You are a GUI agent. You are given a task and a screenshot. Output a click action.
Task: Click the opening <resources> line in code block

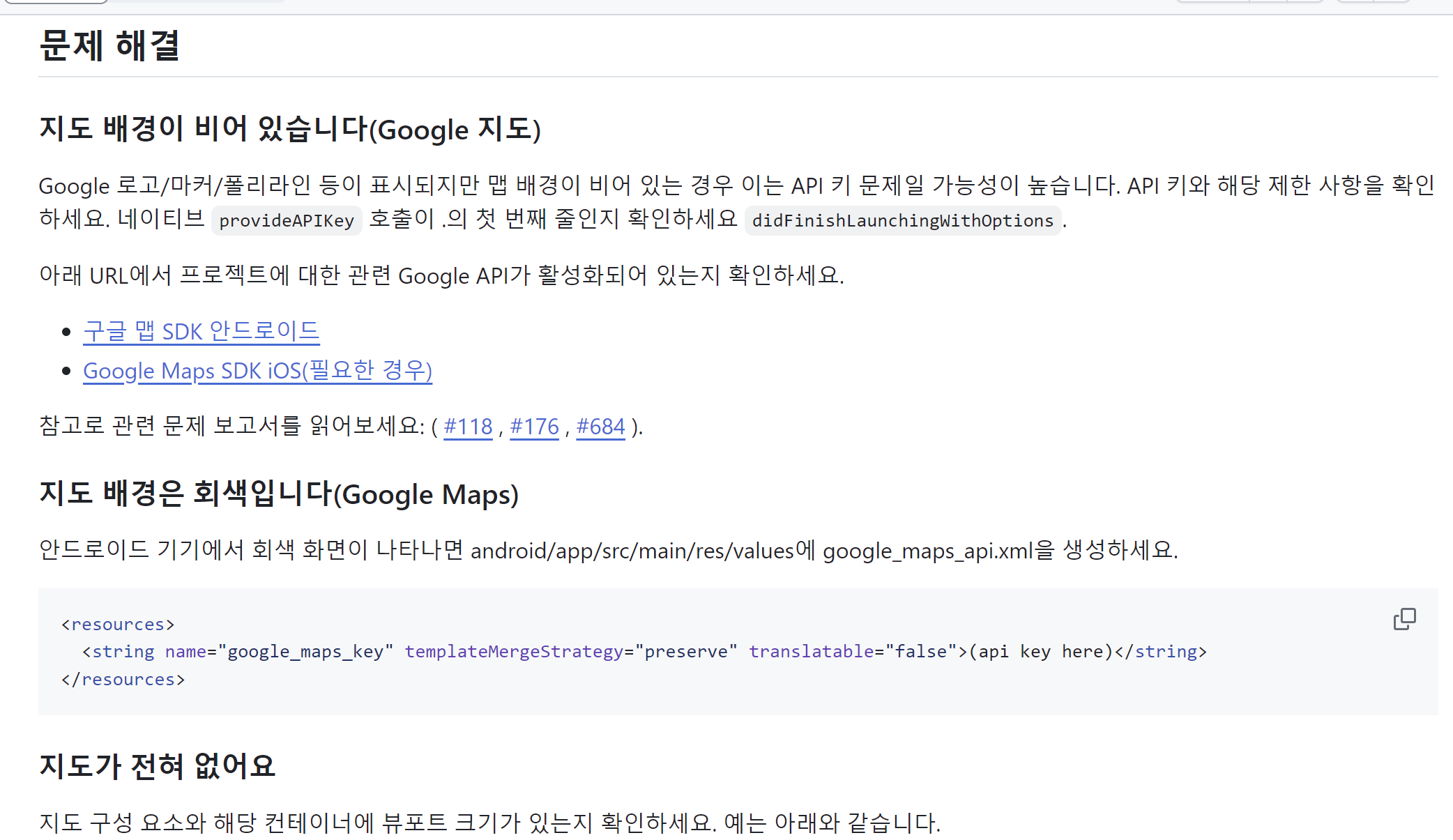pyautogui.click(x=118, y=624)
